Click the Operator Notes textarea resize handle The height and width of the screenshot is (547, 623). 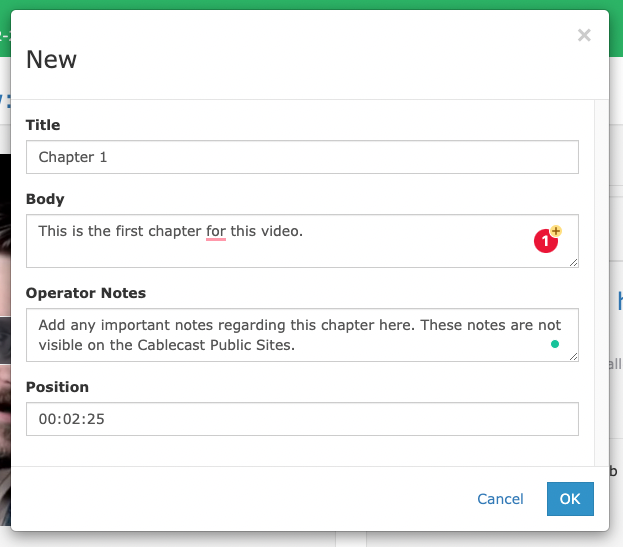tap(573, 356)
